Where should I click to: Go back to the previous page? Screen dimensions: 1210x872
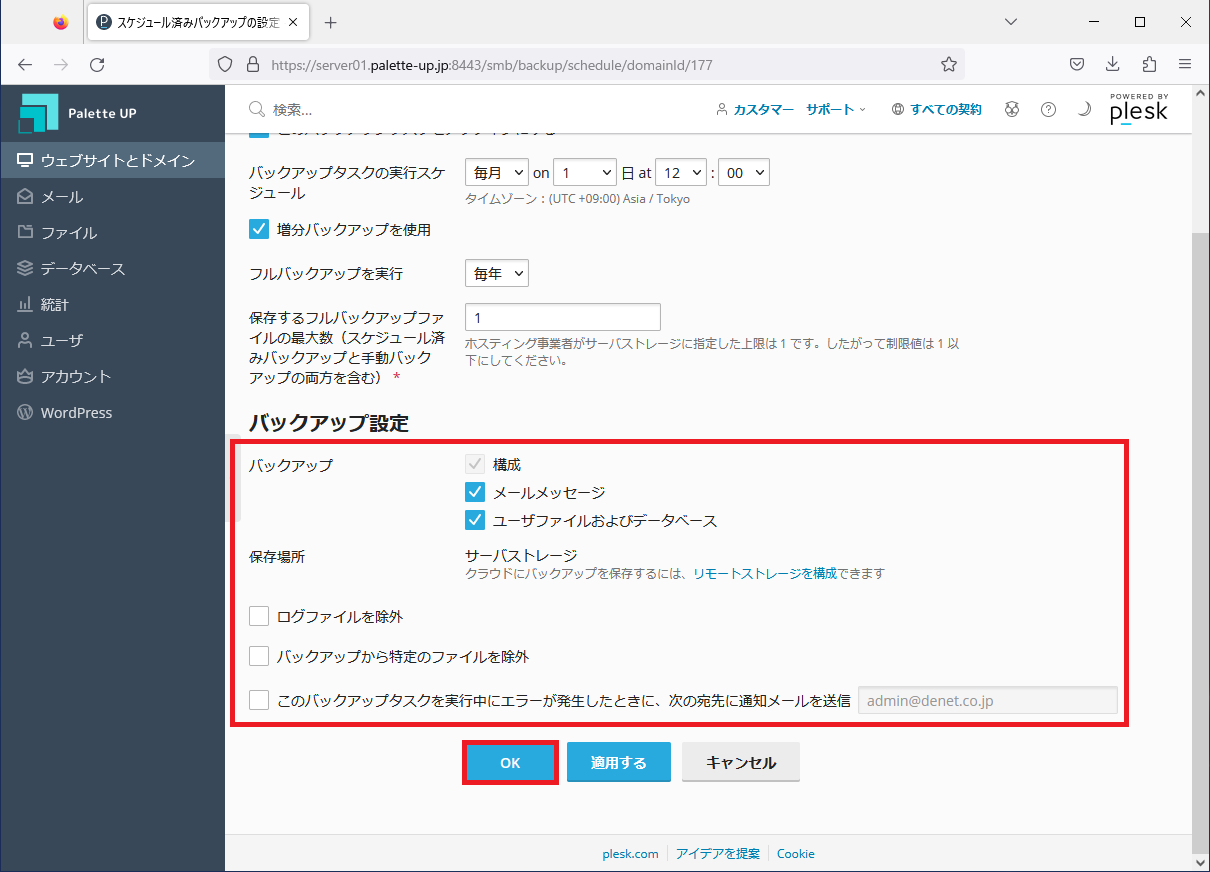(x=25, y=64)
